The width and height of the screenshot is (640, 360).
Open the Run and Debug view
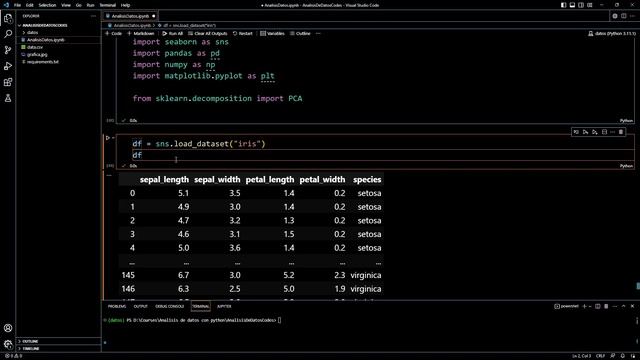pyautogui.click(x=8, y=66)
